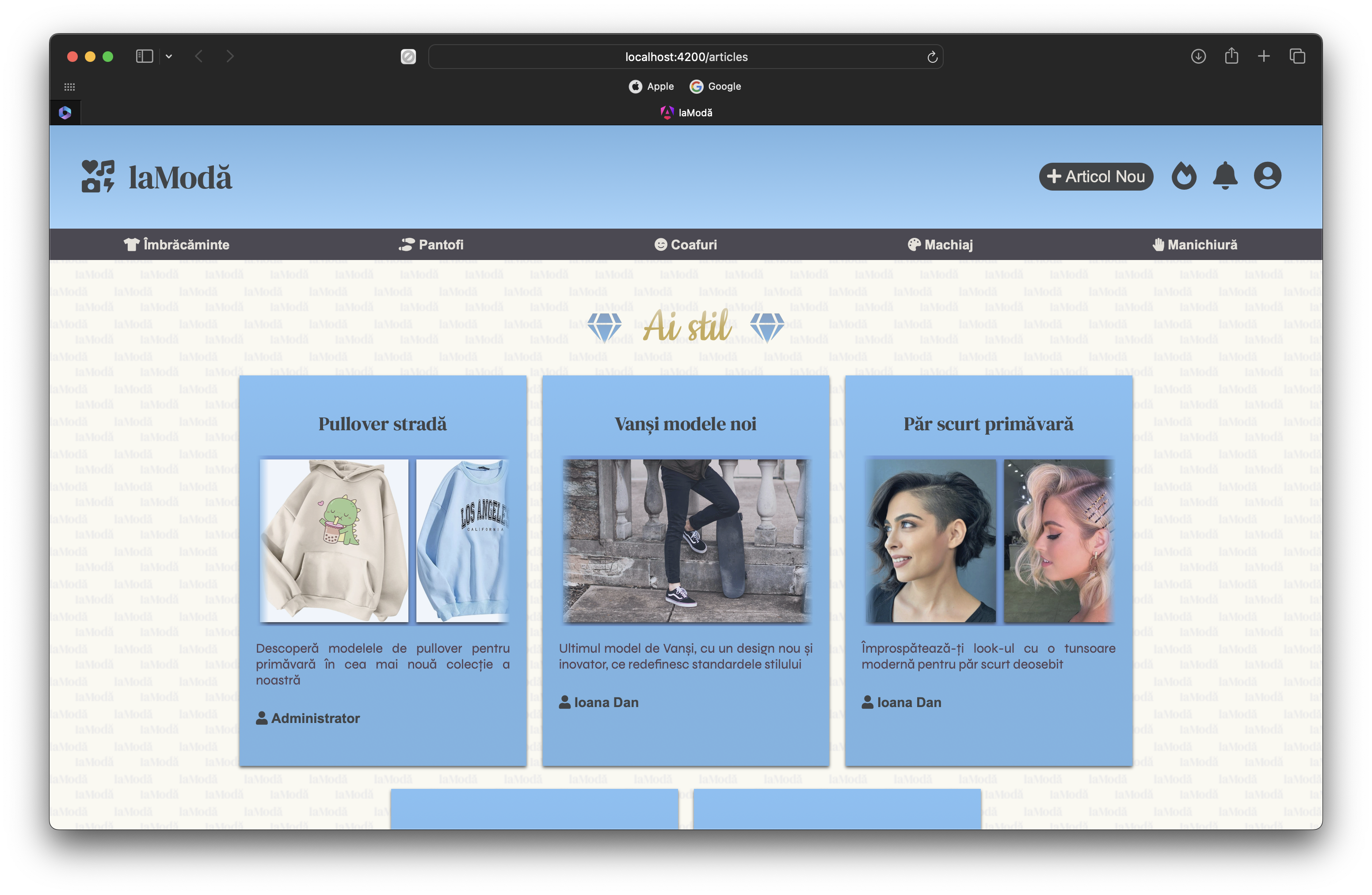Click the Articol Nou button

(1095, 176)
